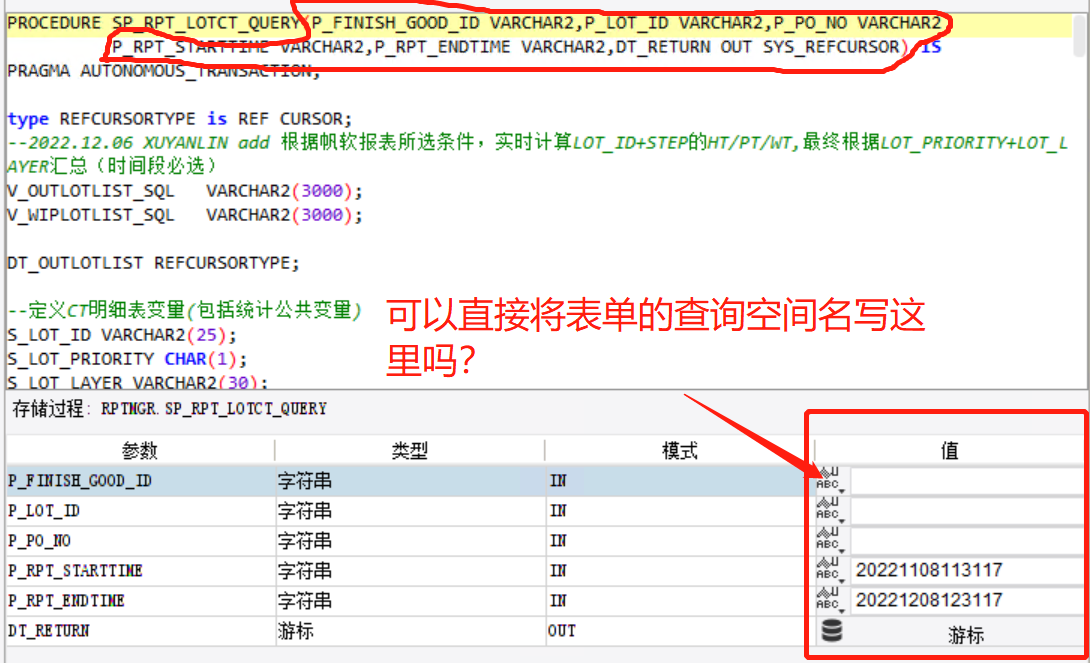Click the cursor database icon for DT_RETURN
Image resolution: width=1090 pixels, height=663 pixels.
point(832,630)
